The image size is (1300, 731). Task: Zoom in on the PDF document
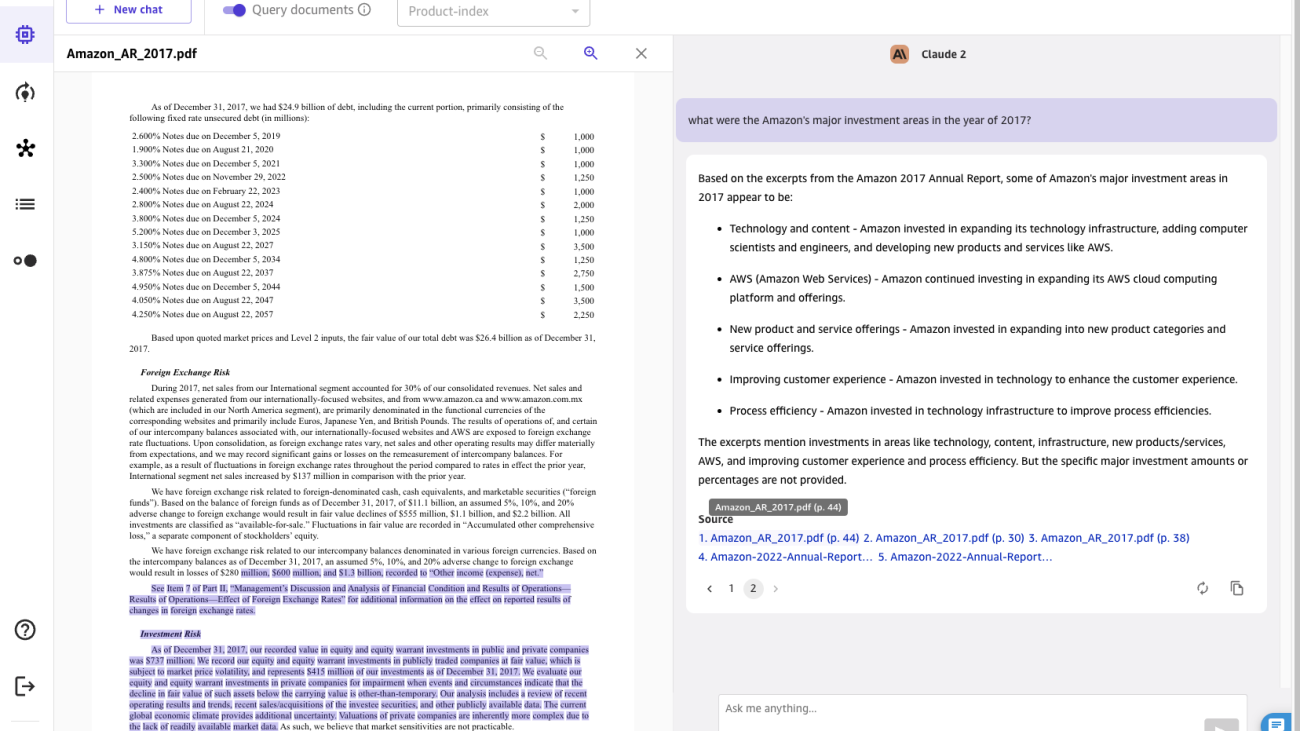pos(591,53)
